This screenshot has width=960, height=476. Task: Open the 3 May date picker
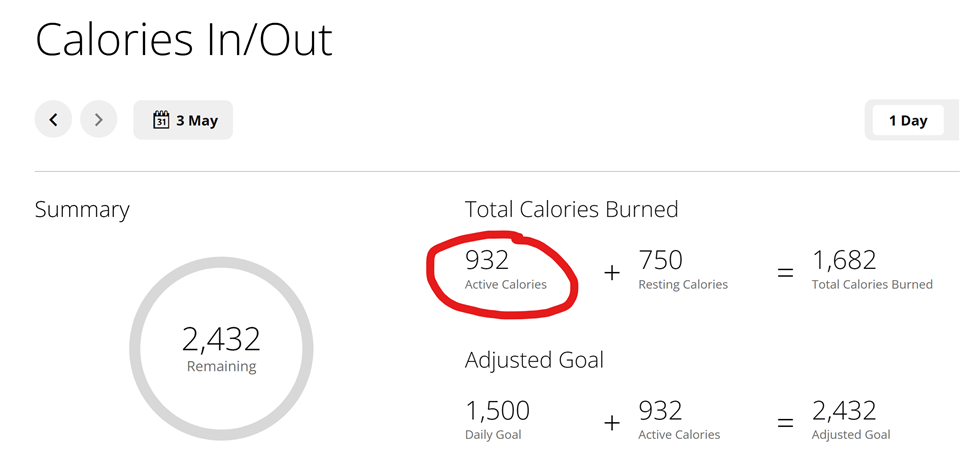183,120
